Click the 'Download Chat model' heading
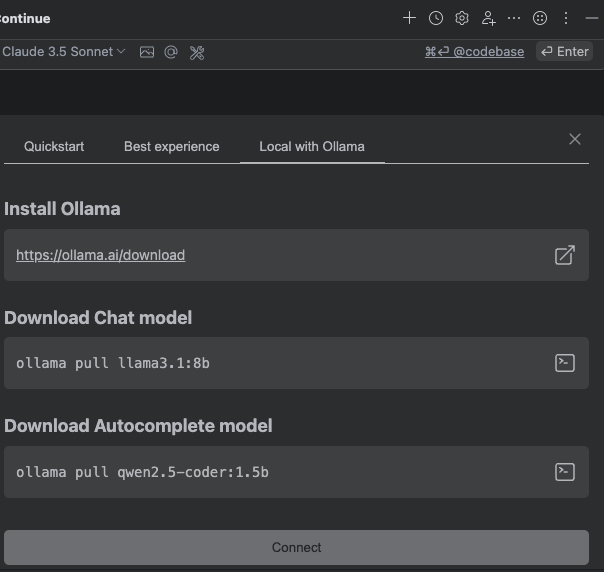 pos(98,318)
